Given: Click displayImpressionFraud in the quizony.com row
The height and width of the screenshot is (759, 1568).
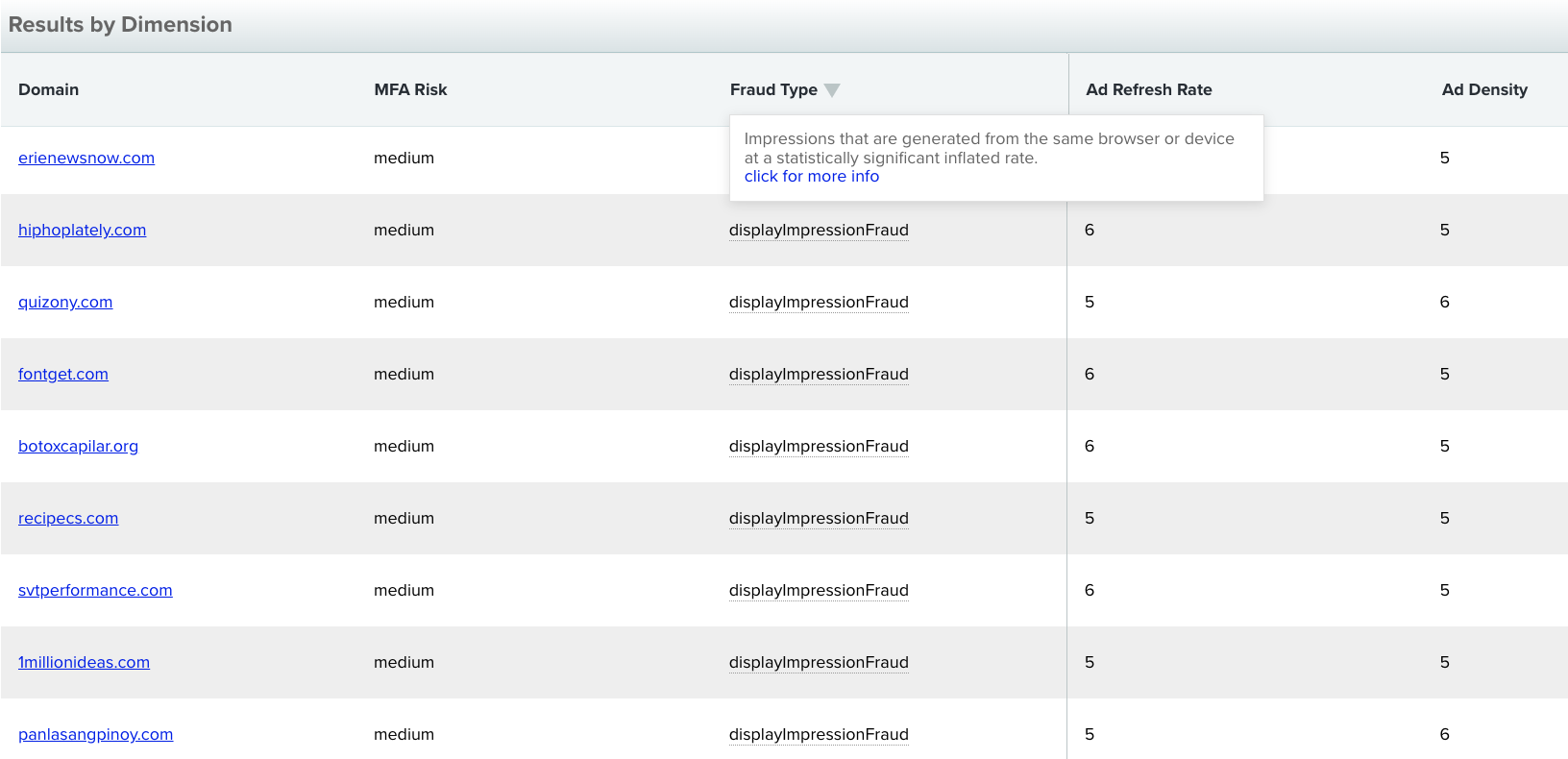Looking at the screenshot, I should [819, 302].
